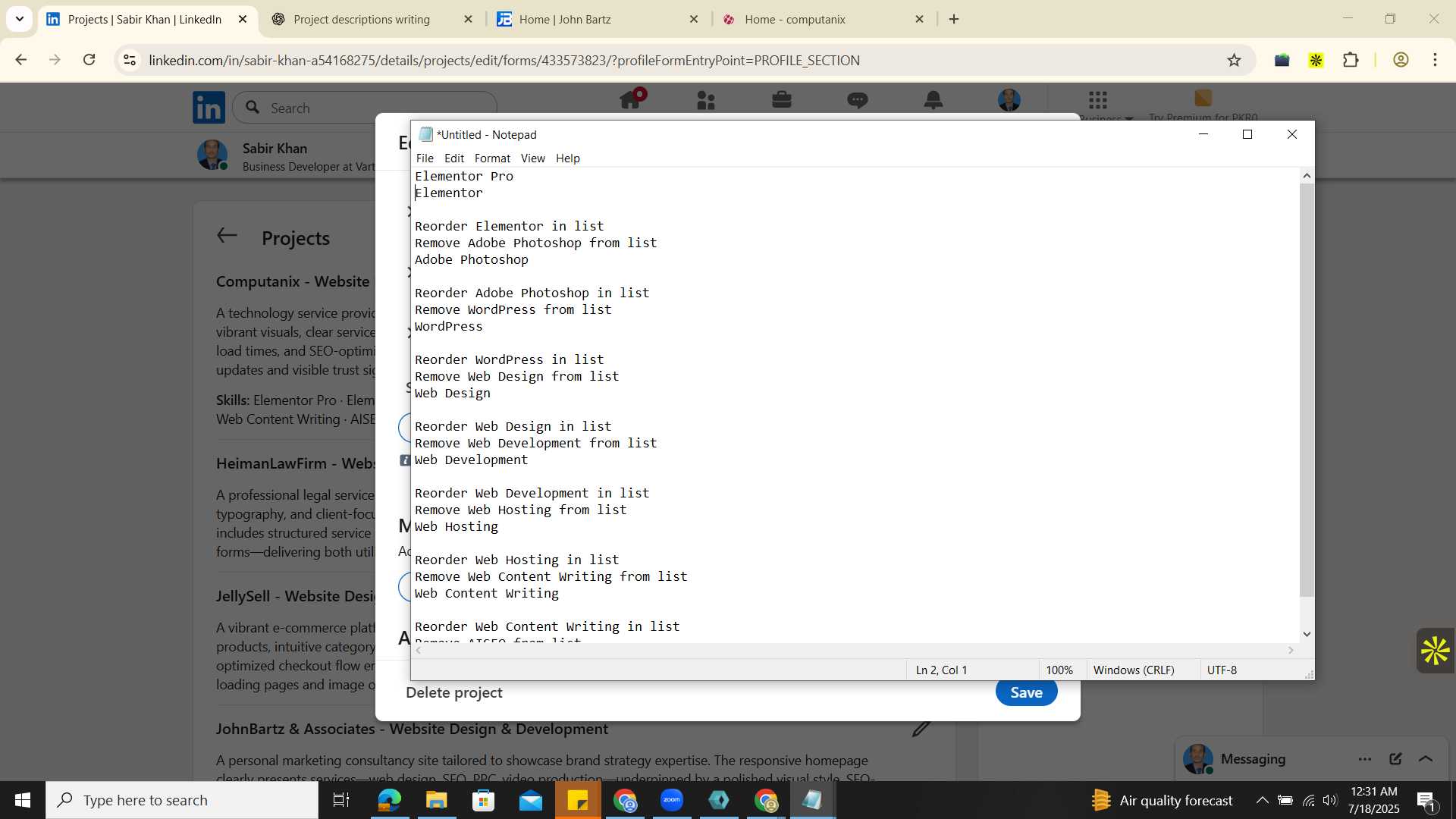This screenshot has width=1456, height=819.
Task: Reload the browser page
Action: 89,61
